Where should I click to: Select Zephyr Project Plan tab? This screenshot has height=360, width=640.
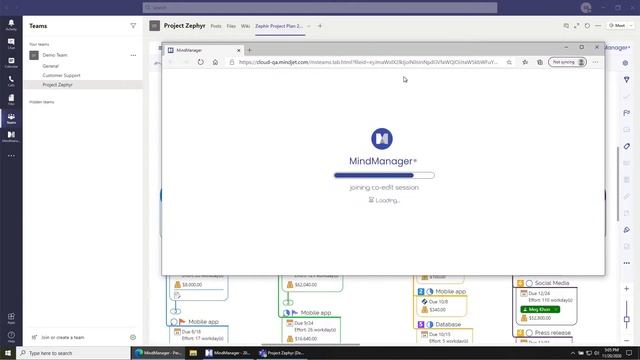pos(279,26)
